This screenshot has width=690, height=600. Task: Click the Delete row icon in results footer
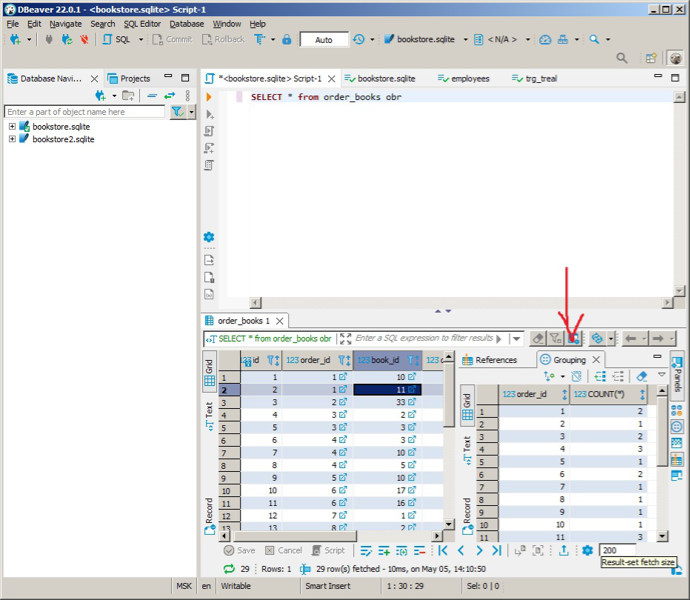[x=419, y=550]
